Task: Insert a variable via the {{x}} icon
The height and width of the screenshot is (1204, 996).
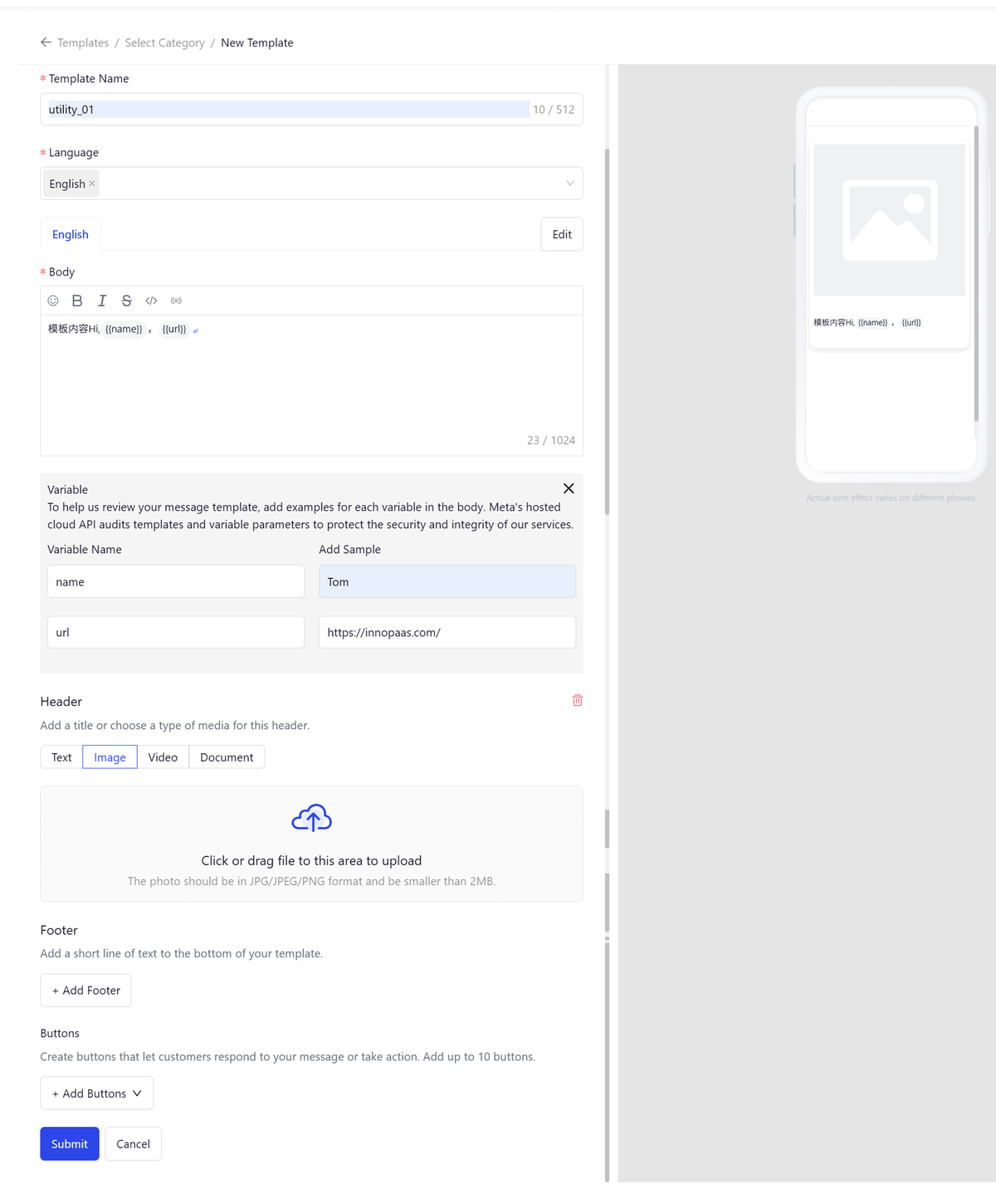Action: pyautogui.click(x=176, y=301)
